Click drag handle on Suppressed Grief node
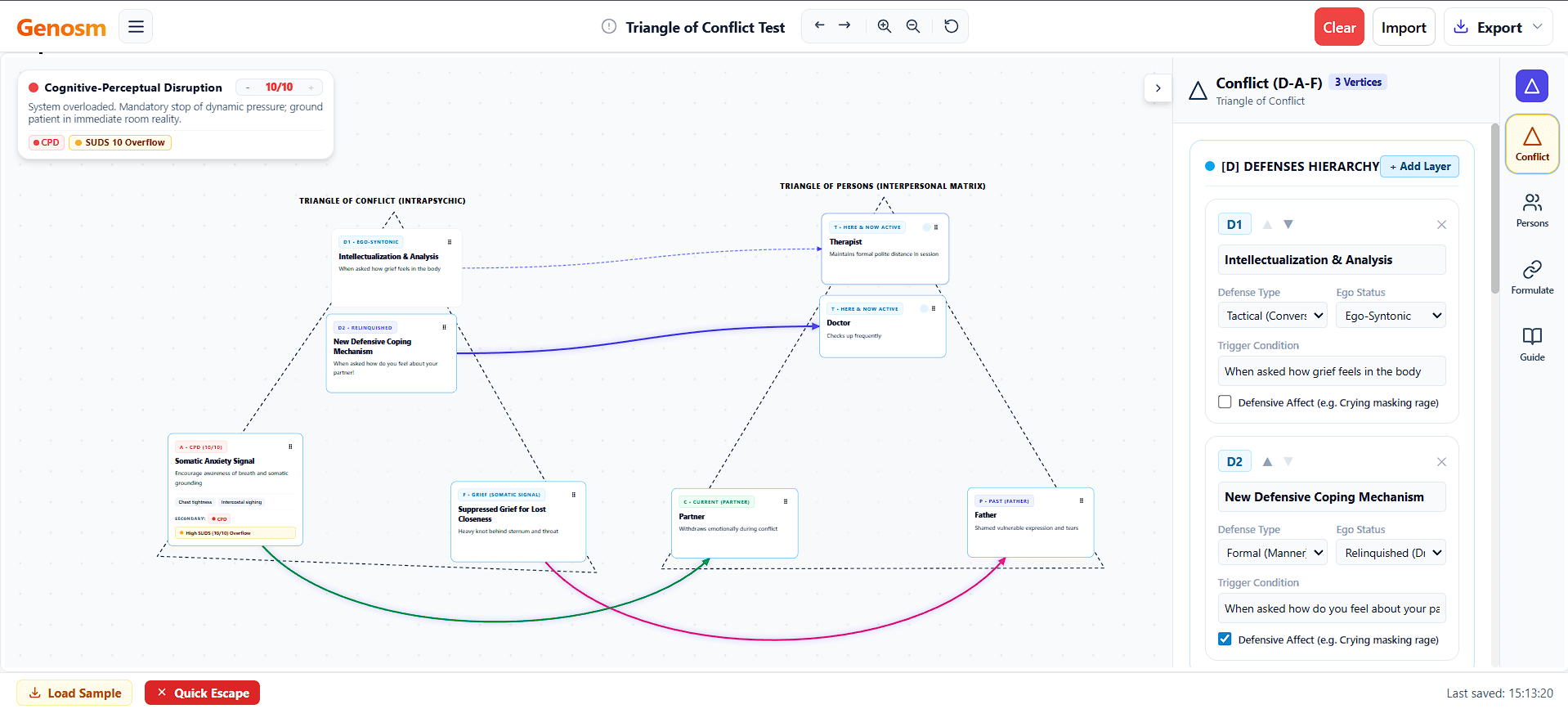 (574, 494)
